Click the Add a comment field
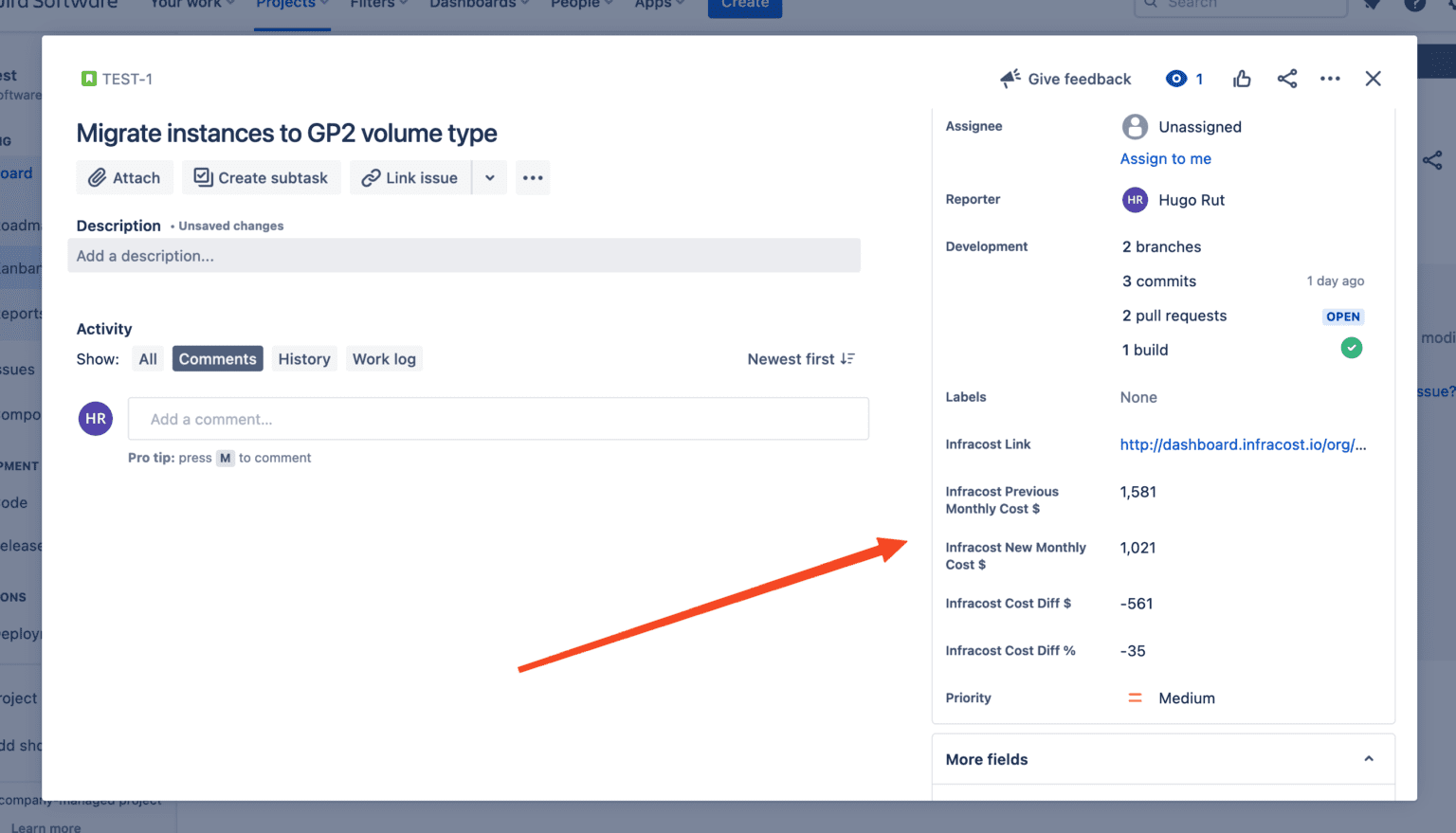The image size is (1456, 833). click(500, 418)
